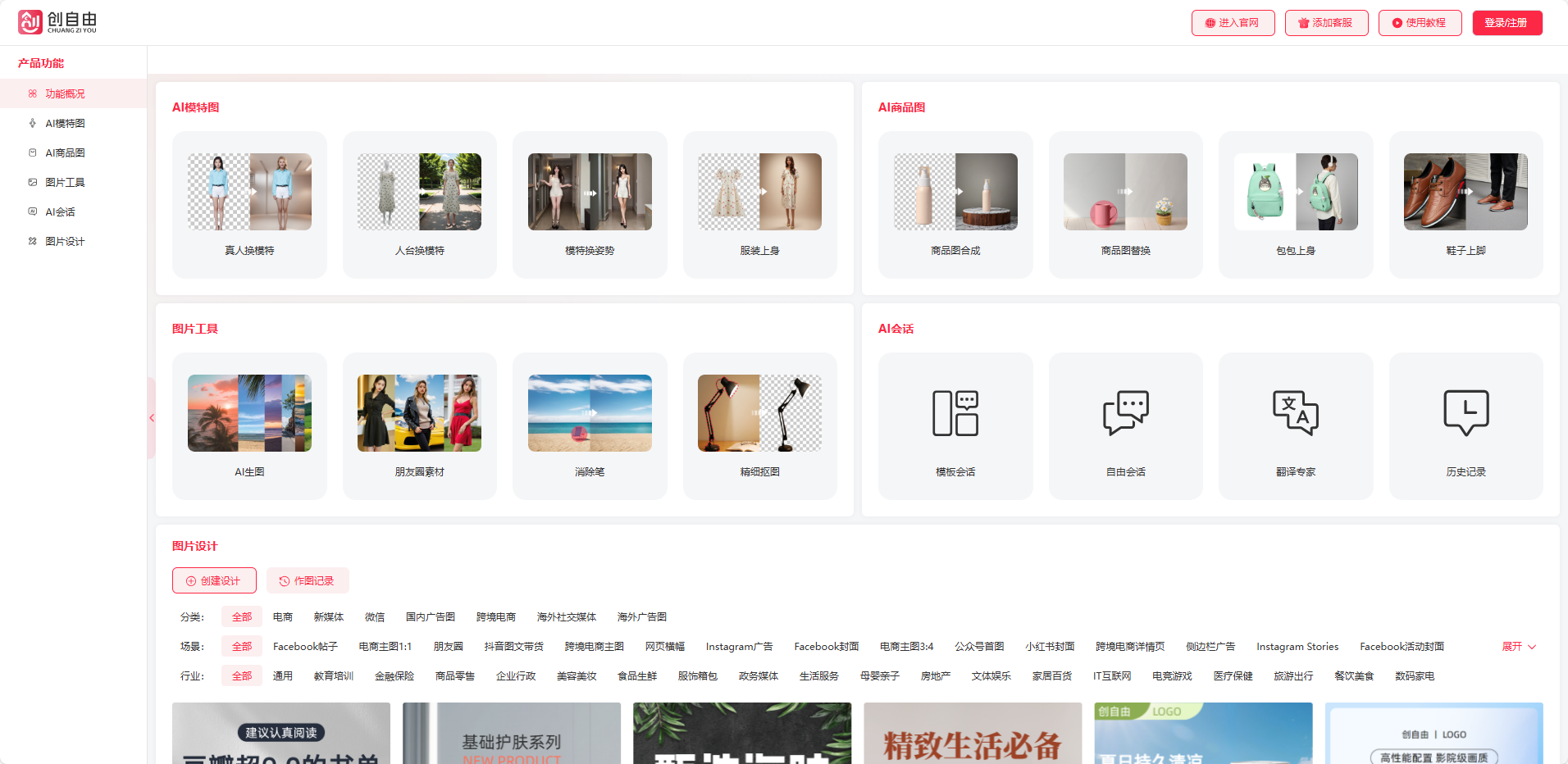This screenshot has width=1568, height=764.
Task: Open the 商品图替换 thumbnail card
Action: click(x=1126, y=205)
